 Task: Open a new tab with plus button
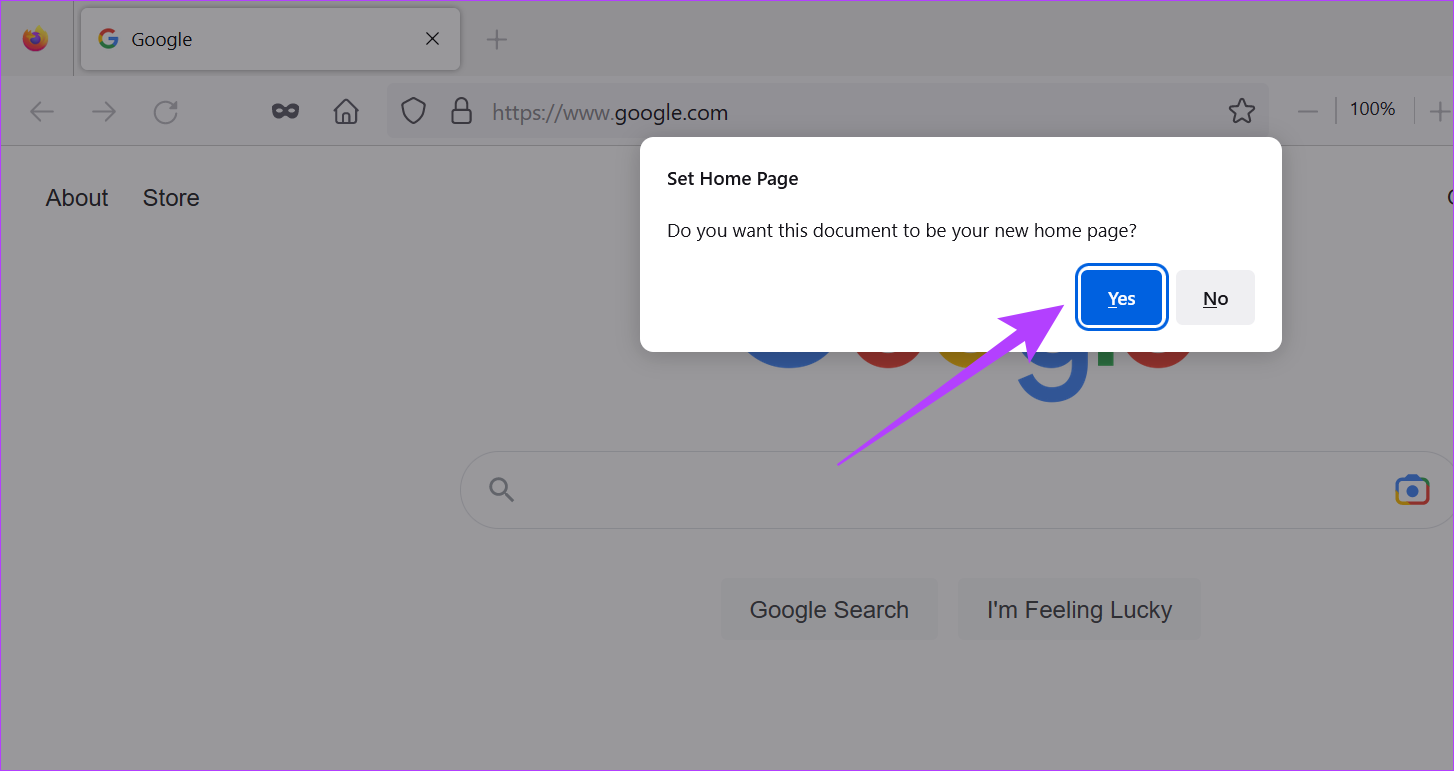[496, 40]
